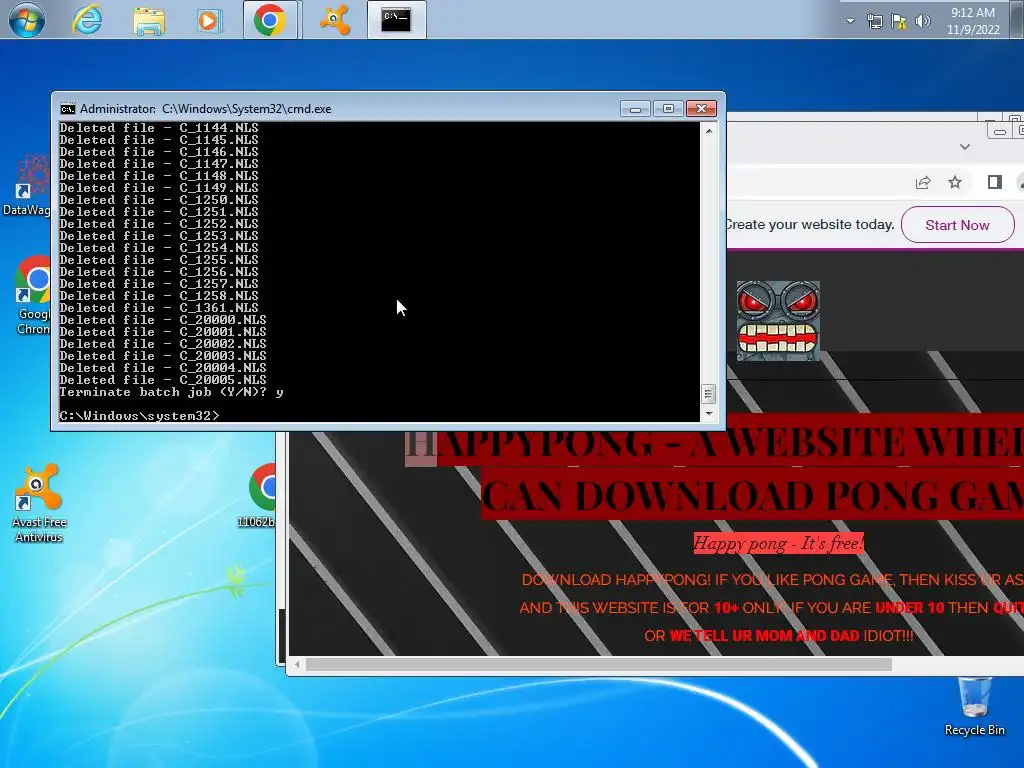The image size is (1024, 768).
Task: Click the cmd.exe window title bar text
Action: click(206, 109)
